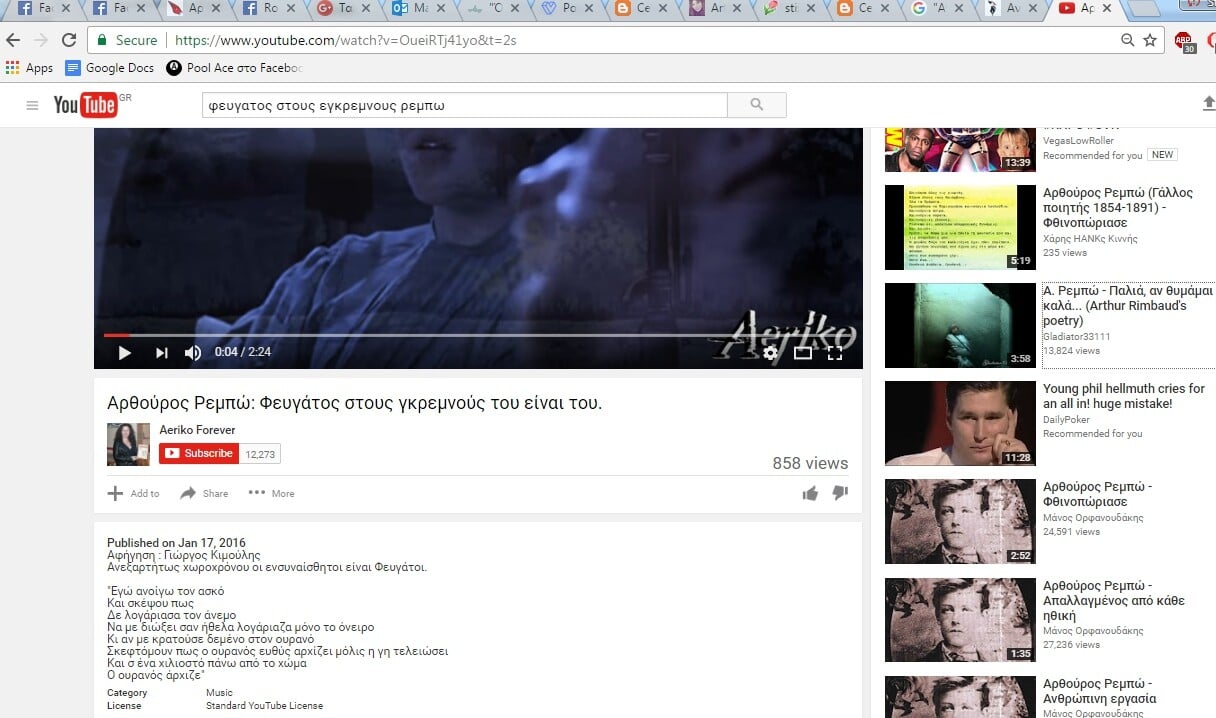
Task: Open the 2:52 Φθινοπώριασε video thumbnail
Action: (x=960, y=521)
